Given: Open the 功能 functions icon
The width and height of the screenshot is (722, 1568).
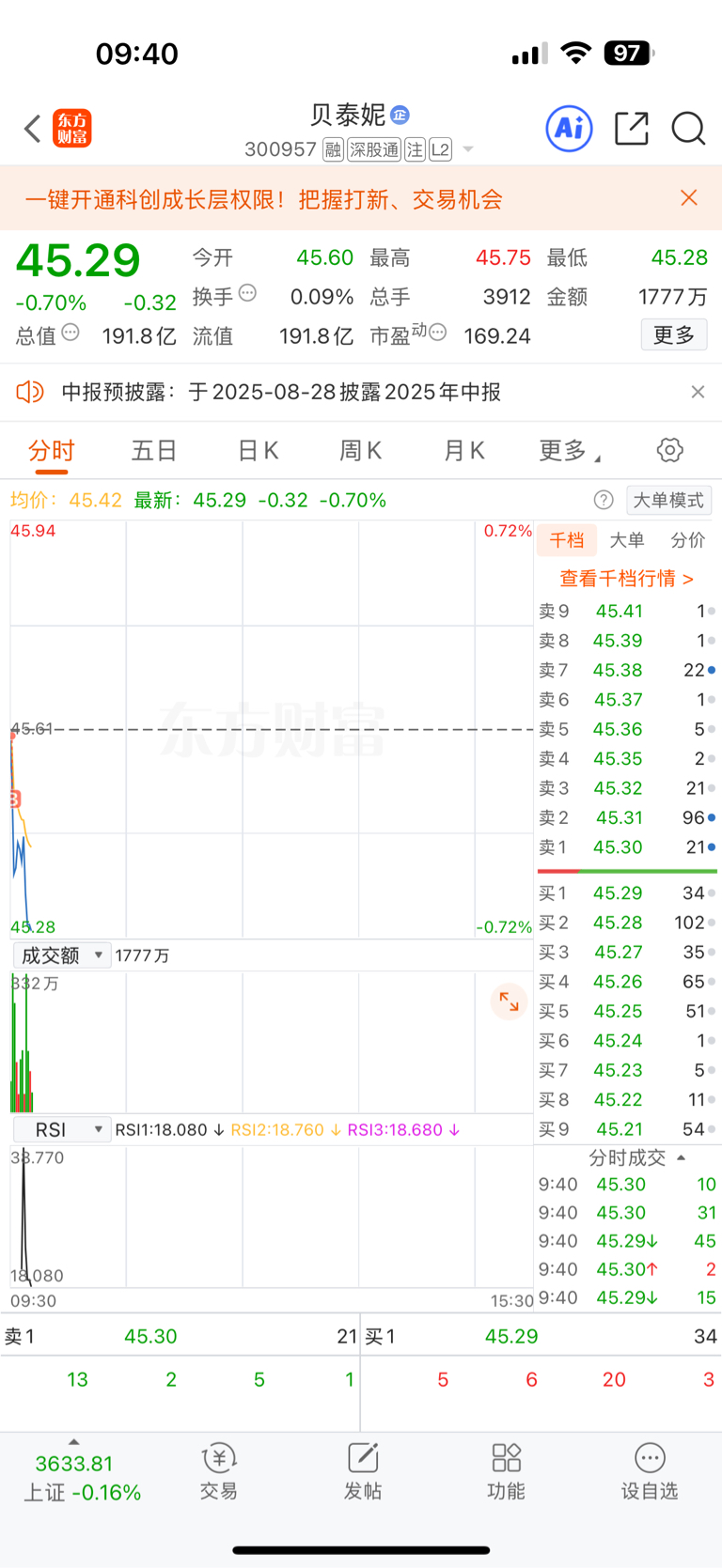Looking at the screenshot, I should pyautogui.click(x=506, y=1472).
